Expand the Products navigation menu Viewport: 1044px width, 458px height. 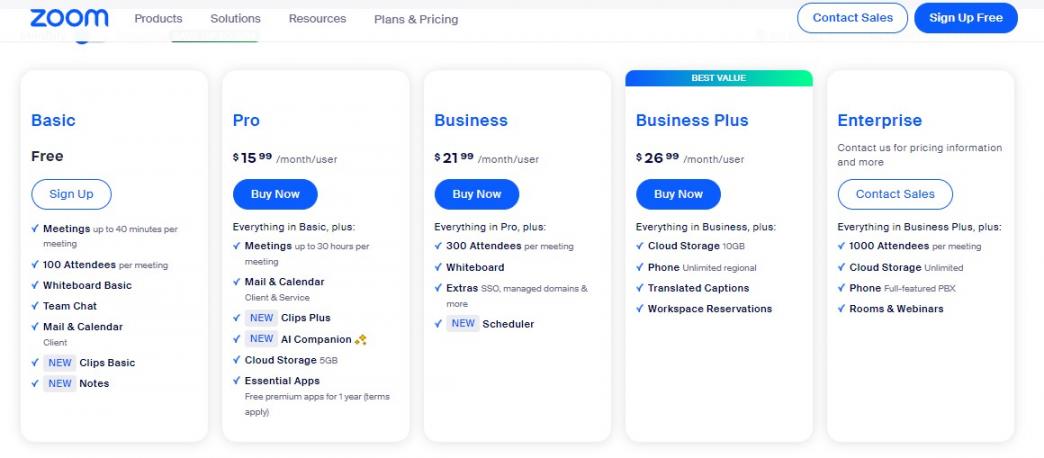(158, 19)
